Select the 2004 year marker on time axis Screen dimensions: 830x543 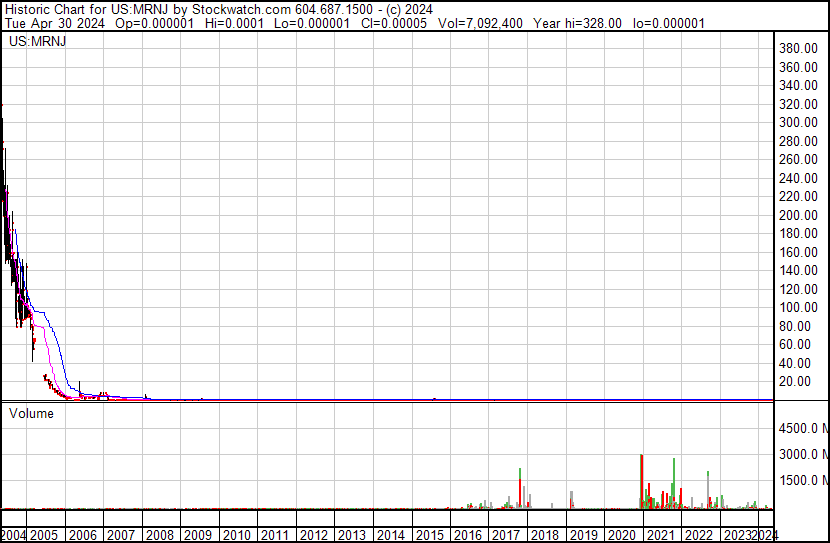14,534
